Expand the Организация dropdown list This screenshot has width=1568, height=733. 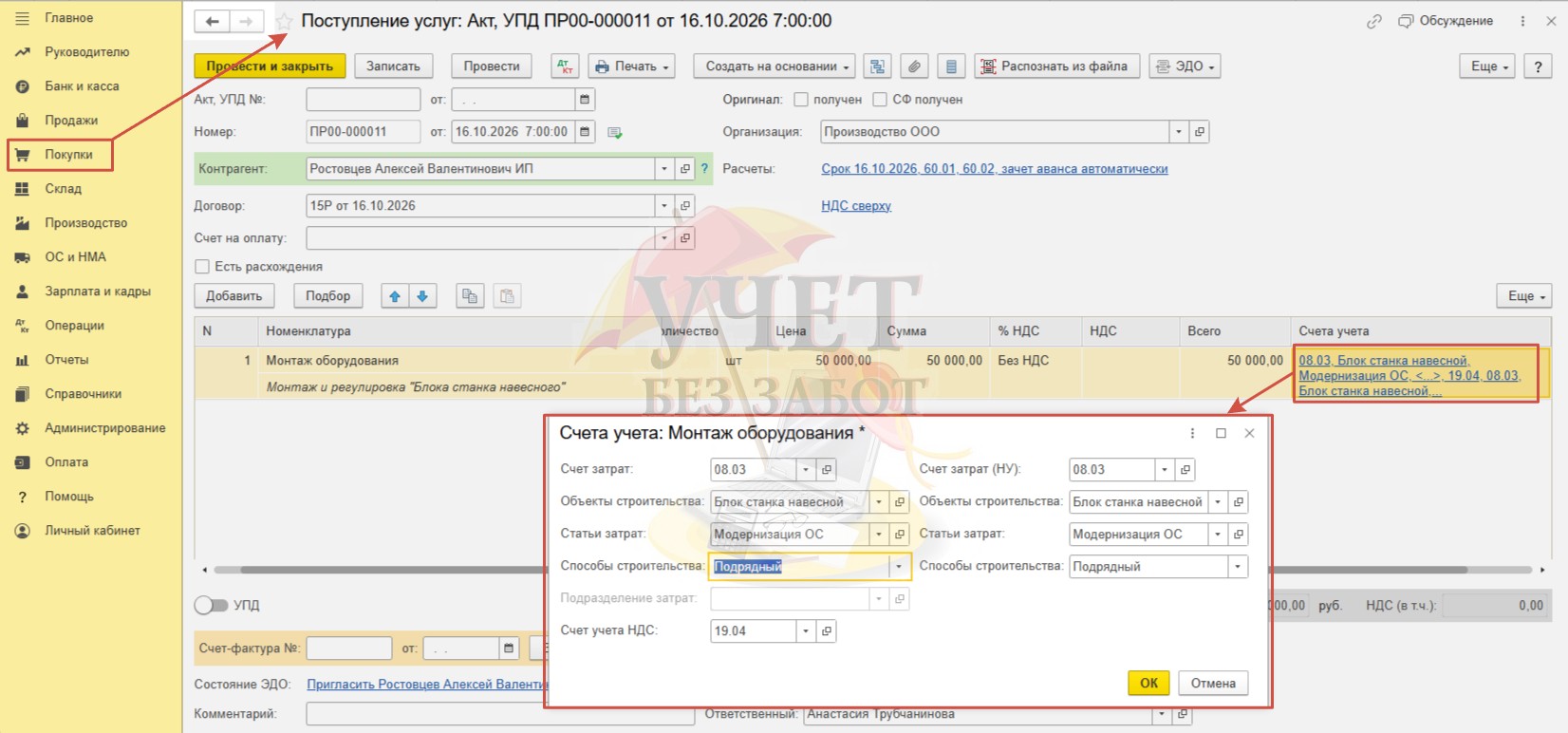1179,132
